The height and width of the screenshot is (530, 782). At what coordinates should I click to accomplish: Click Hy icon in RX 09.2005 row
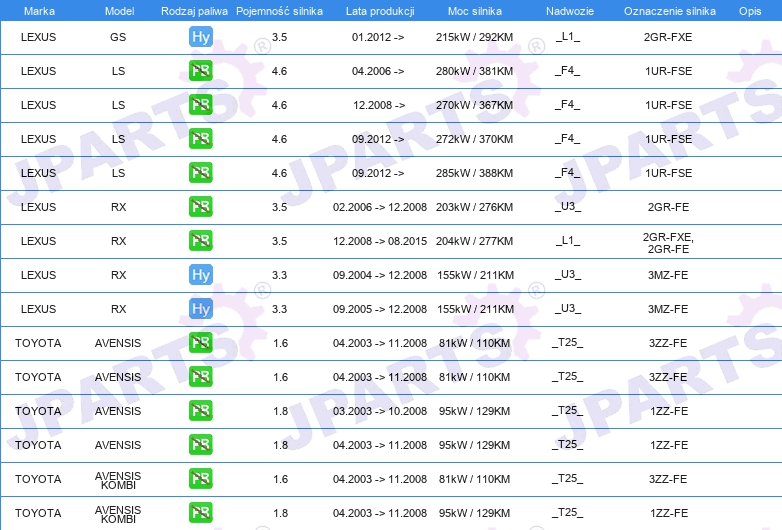pyautogui.click(x=201, y=309)
